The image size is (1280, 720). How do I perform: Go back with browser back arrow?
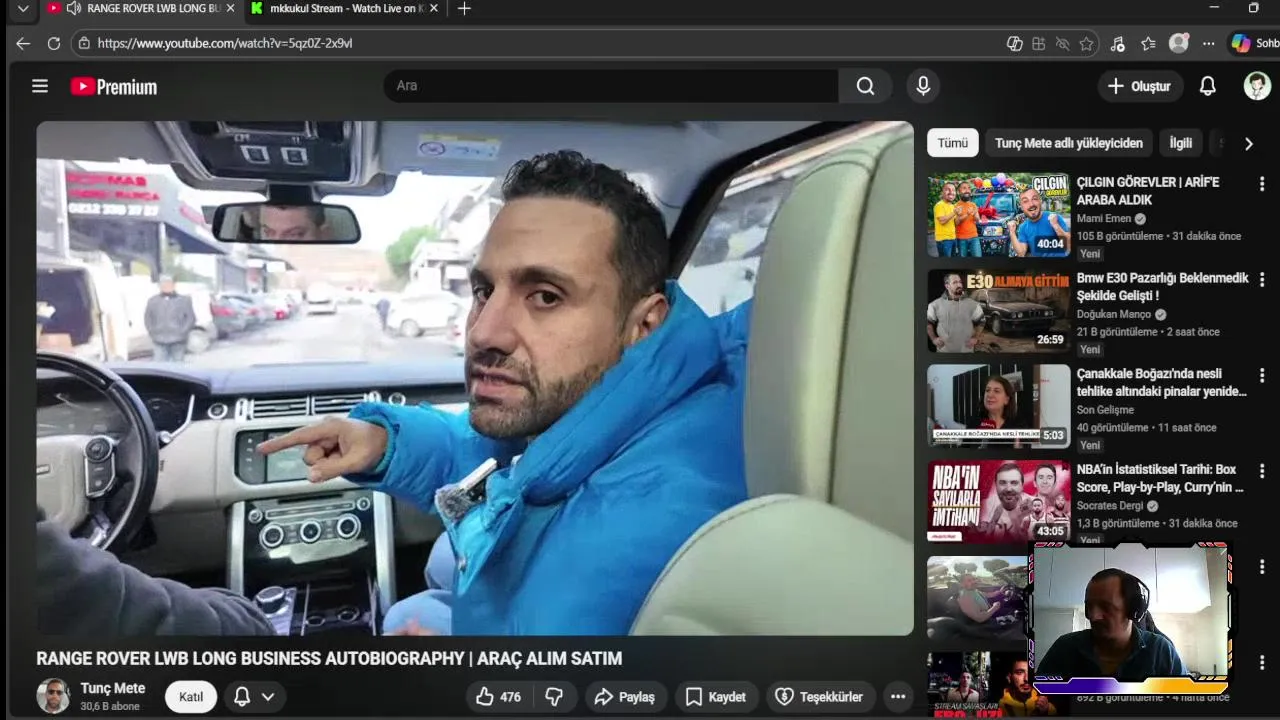tap(23, 43)
